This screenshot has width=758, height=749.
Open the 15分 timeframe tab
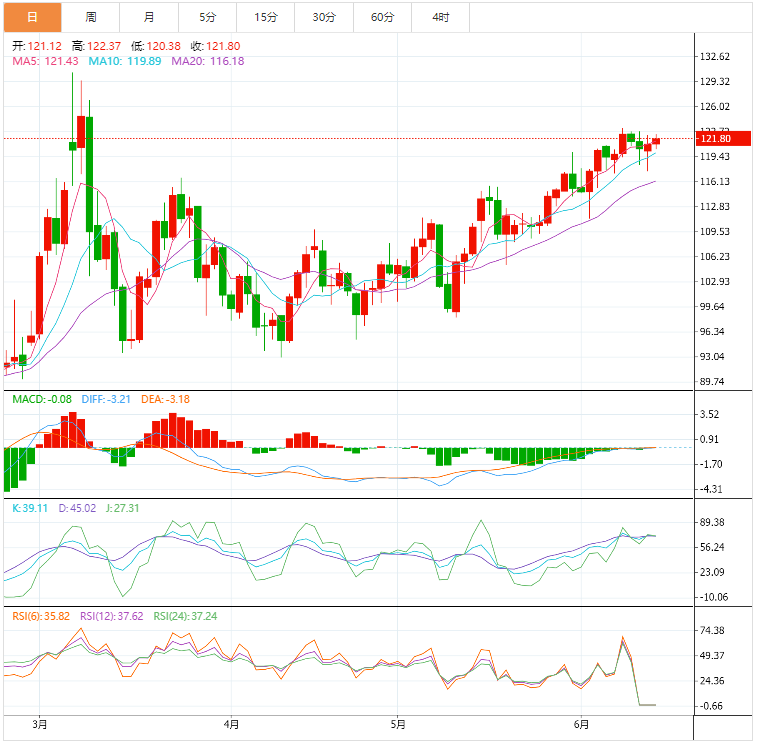[266, 17]
